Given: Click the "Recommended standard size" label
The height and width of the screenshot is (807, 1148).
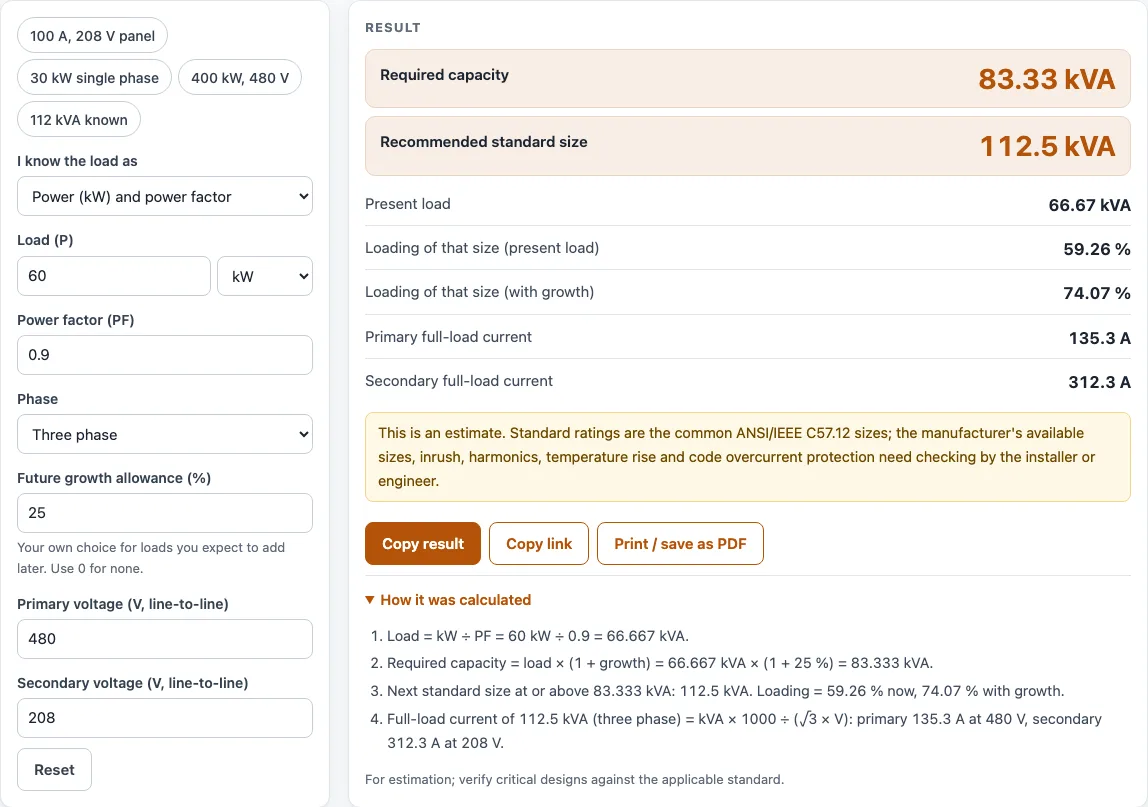Looking at the screenshot, I should (x=484, y=142).
